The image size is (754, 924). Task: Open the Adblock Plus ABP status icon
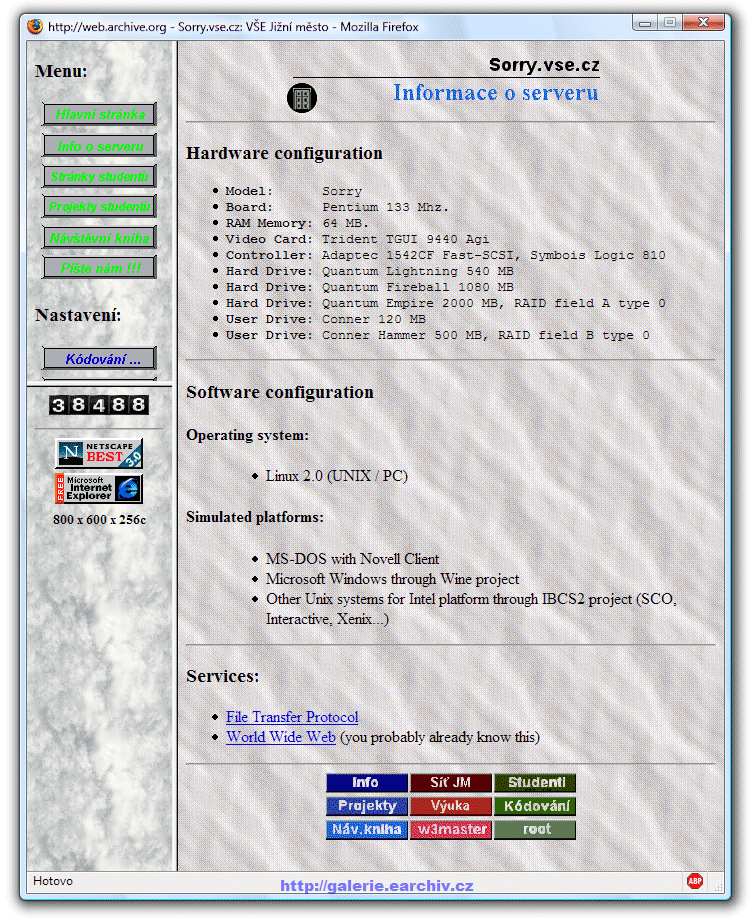(695, 881)
